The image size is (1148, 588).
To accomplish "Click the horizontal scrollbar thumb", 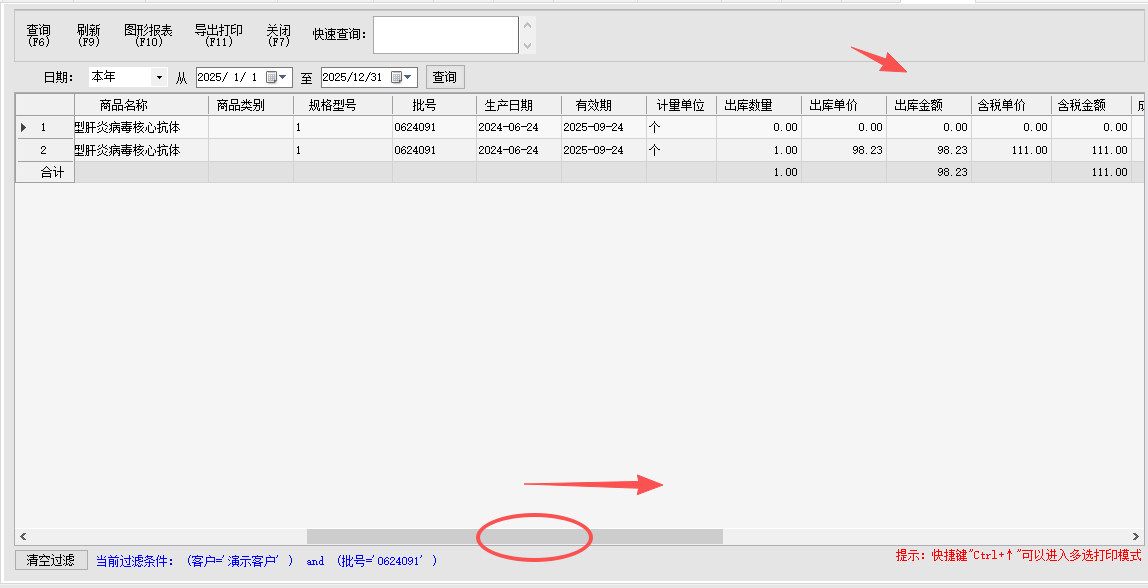I will click(514, 537).
